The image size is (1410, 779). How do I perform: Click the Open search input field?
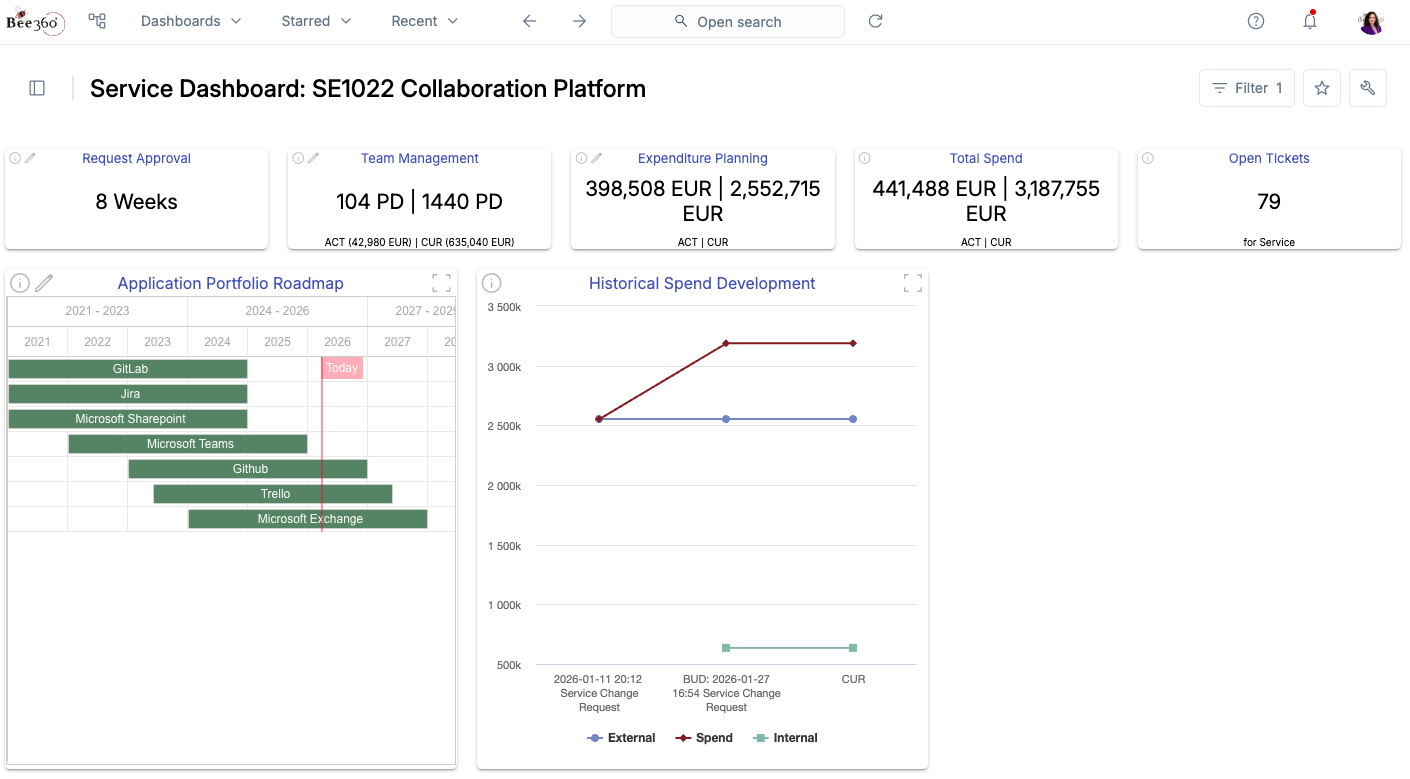tap(727, 21)
